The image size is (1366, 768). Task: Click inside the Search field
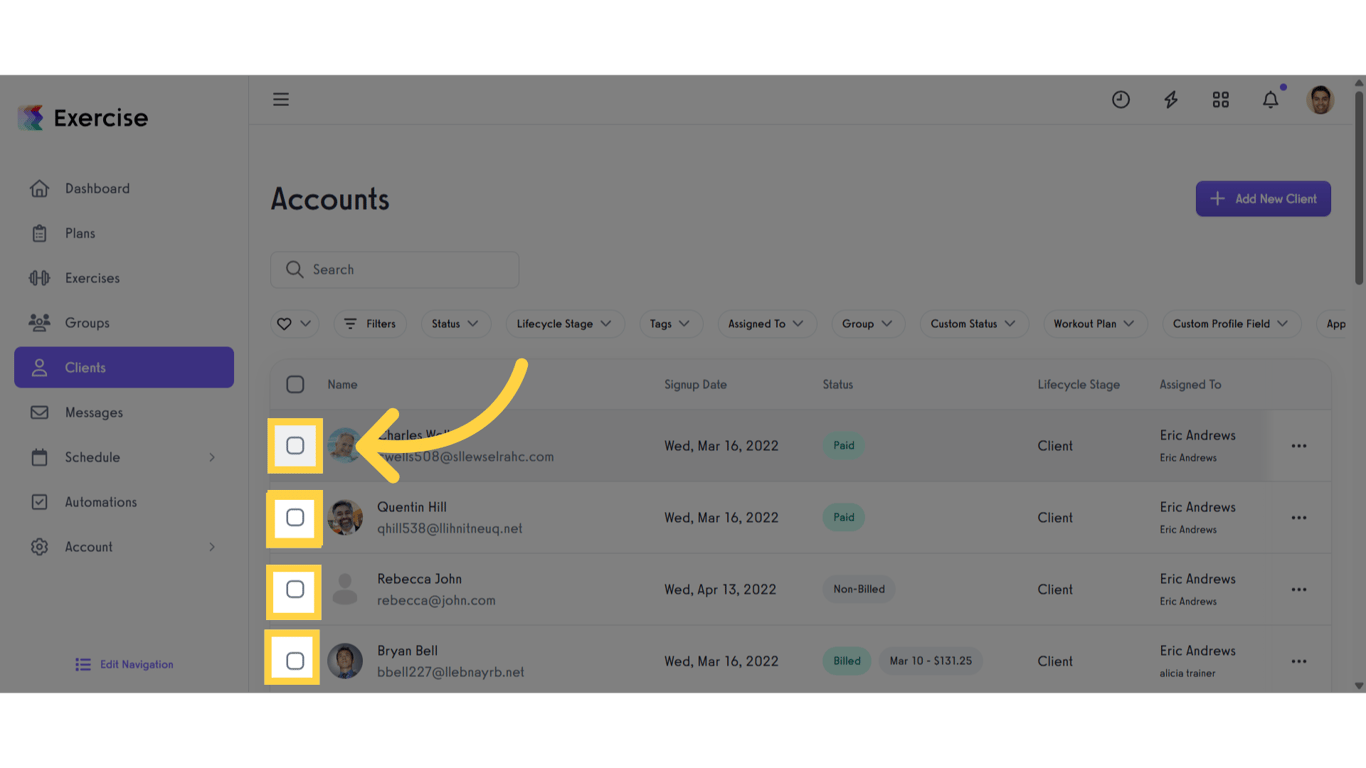(394, 269)
